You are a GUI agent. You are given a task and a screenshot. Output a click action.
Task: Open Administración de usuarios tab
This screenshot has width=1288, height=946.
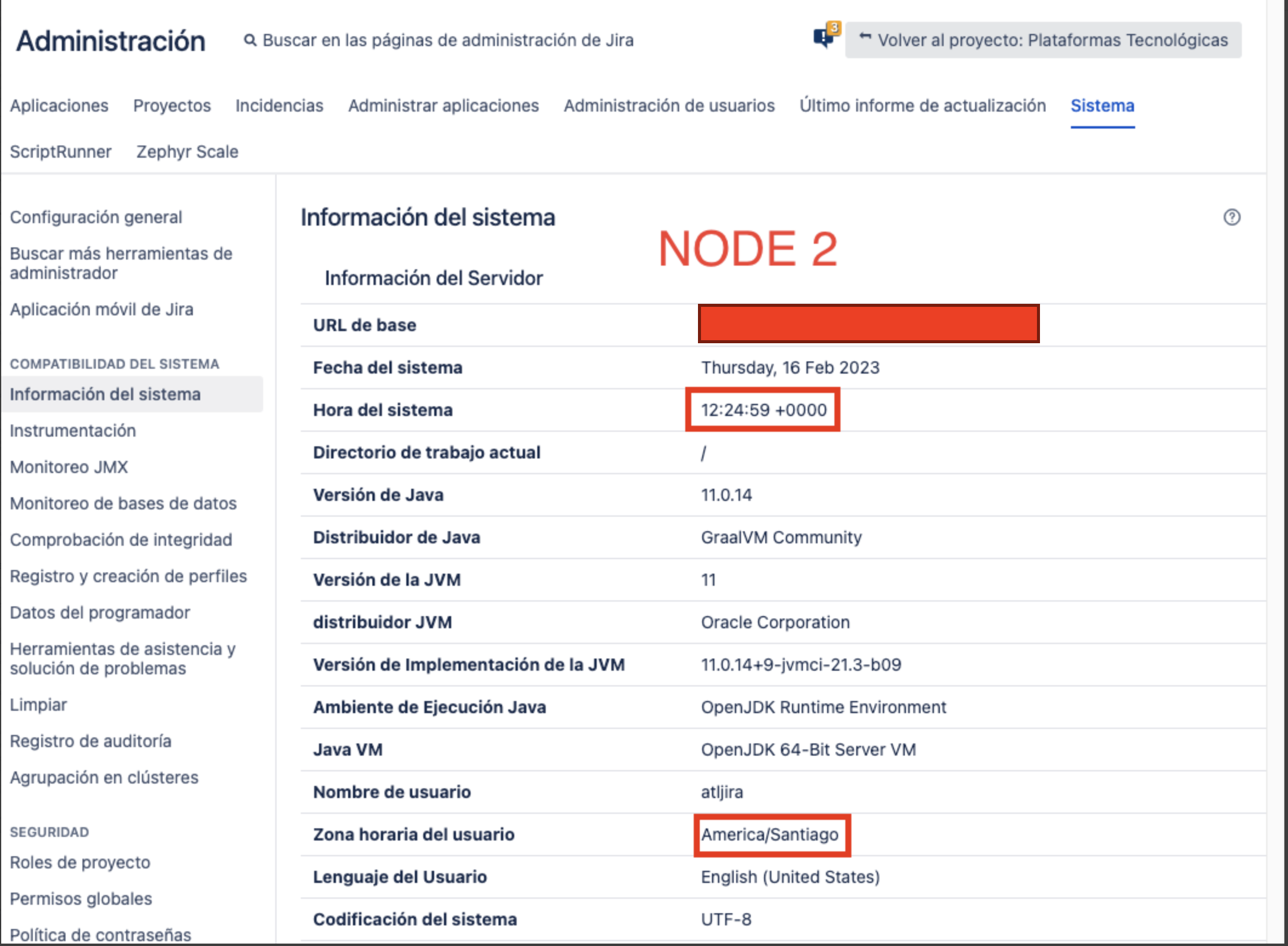[x=669, y=106]
